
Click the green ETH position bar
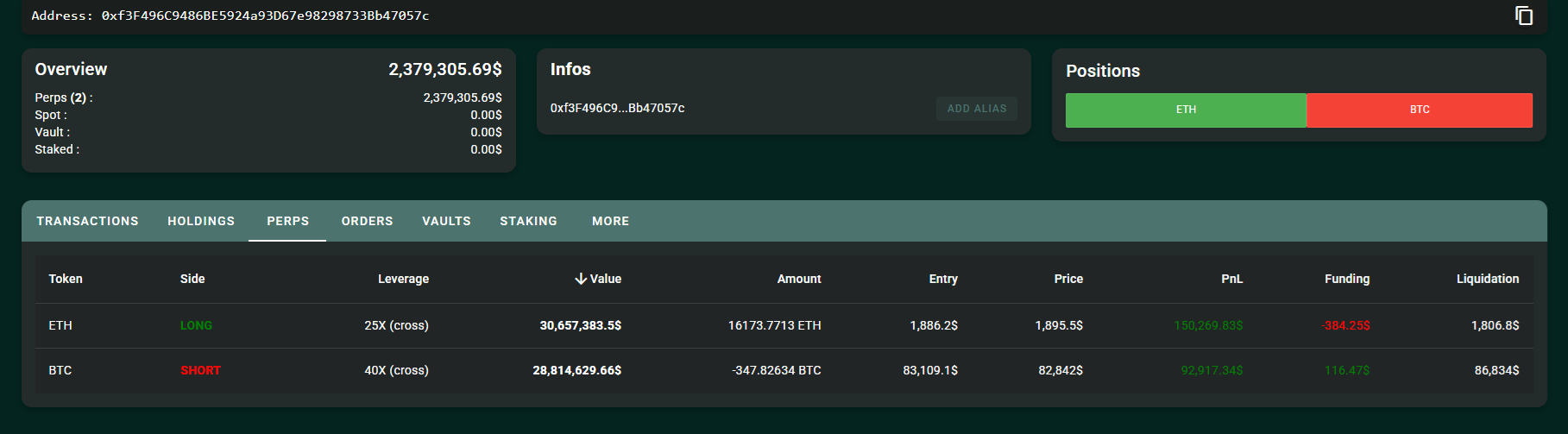click(1186, 110)
